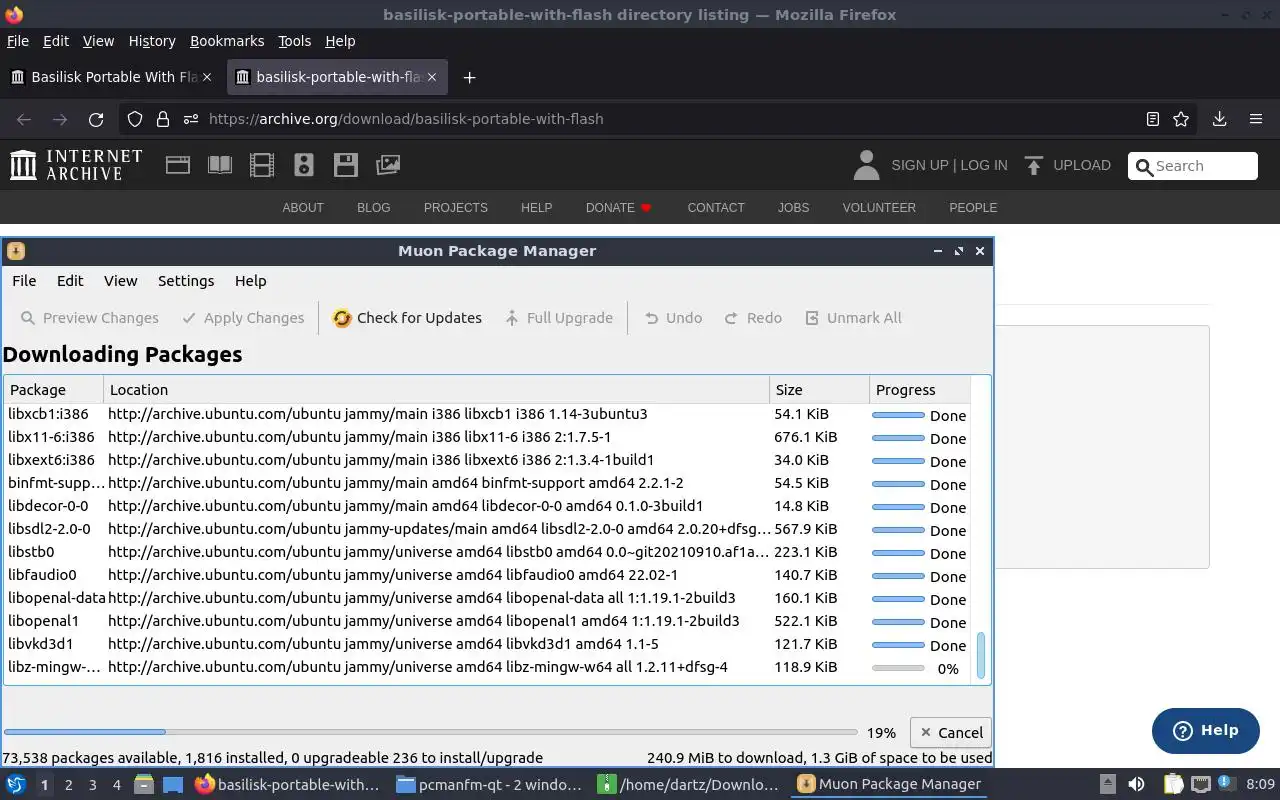Image resolution: width=1280 pixels, height=800 pixels.
Task: Switch to /home/dartz/Downloads taskbar entry
Action: (689, 785)
